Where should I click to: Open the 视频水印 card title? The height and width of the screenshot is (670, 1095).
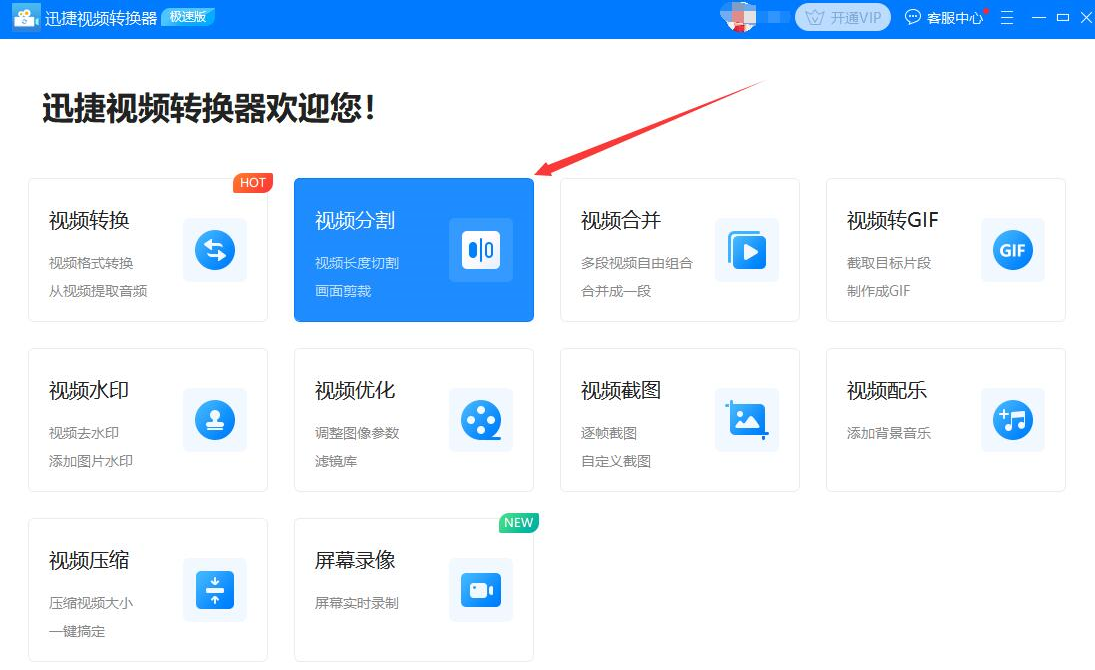(89, 390)
